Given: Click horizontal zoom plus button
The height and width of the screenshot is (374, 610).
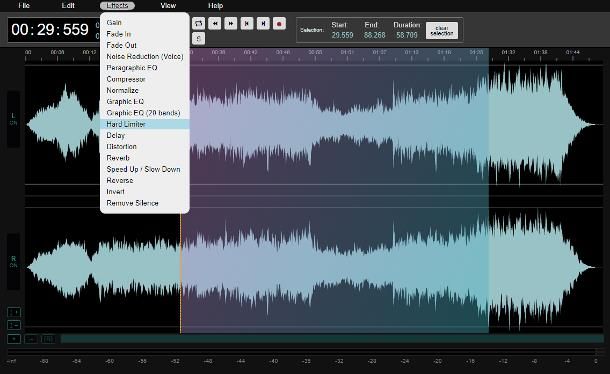Looking at the screenshot, I should (14, 339).
